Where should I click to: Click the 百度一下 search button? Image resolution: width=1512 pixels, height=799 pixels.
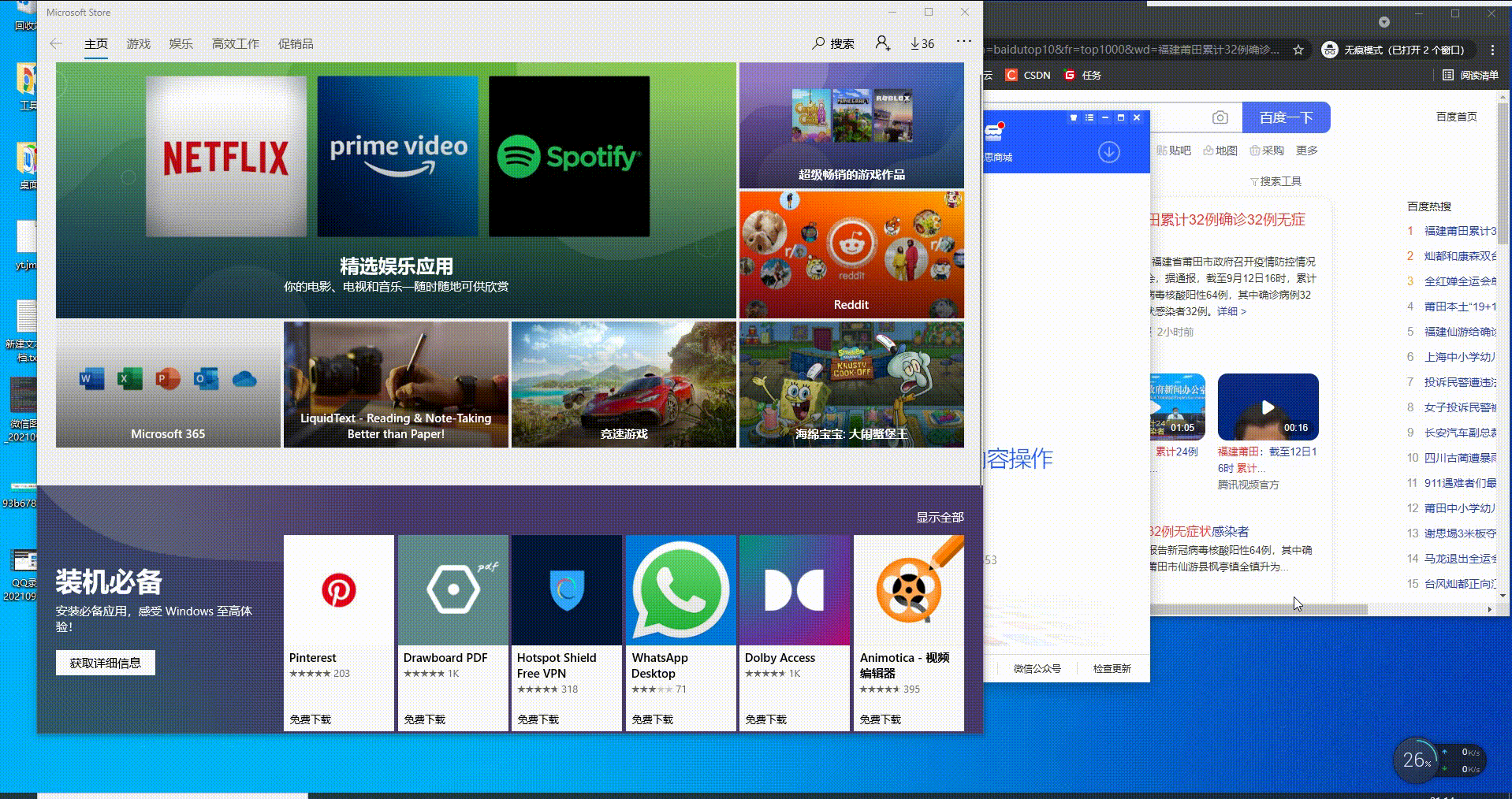(1287, 117)
